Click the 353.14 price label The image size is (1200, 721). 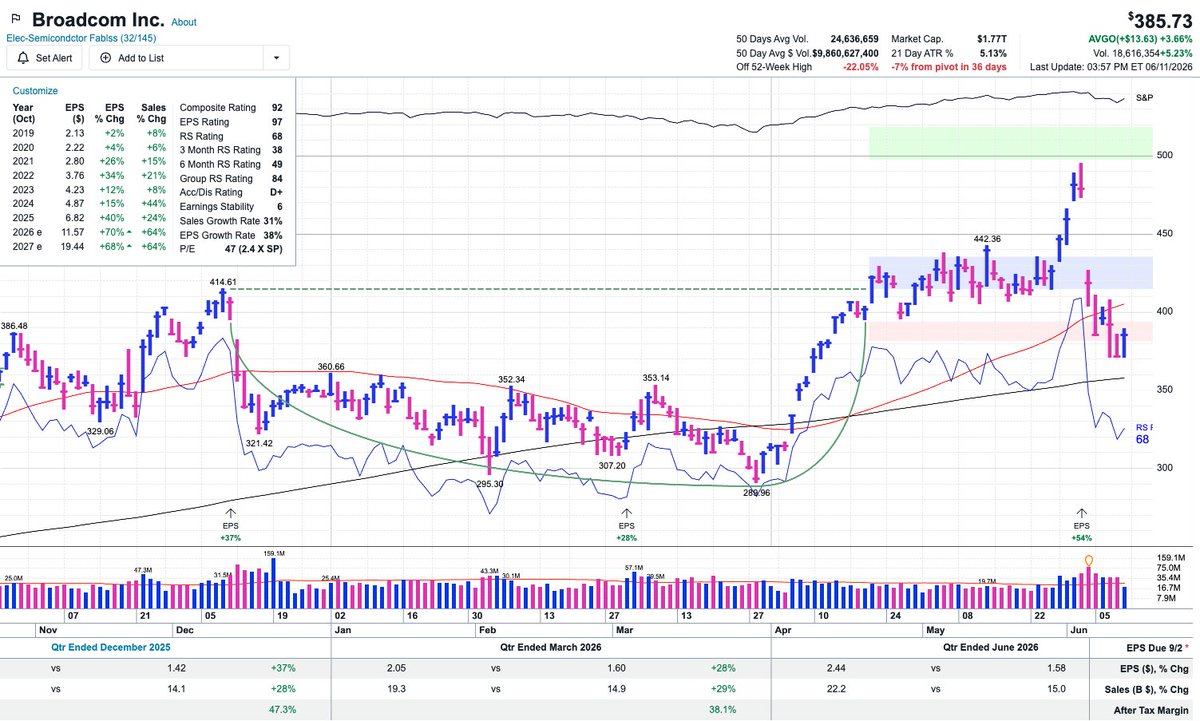(656, 377)
